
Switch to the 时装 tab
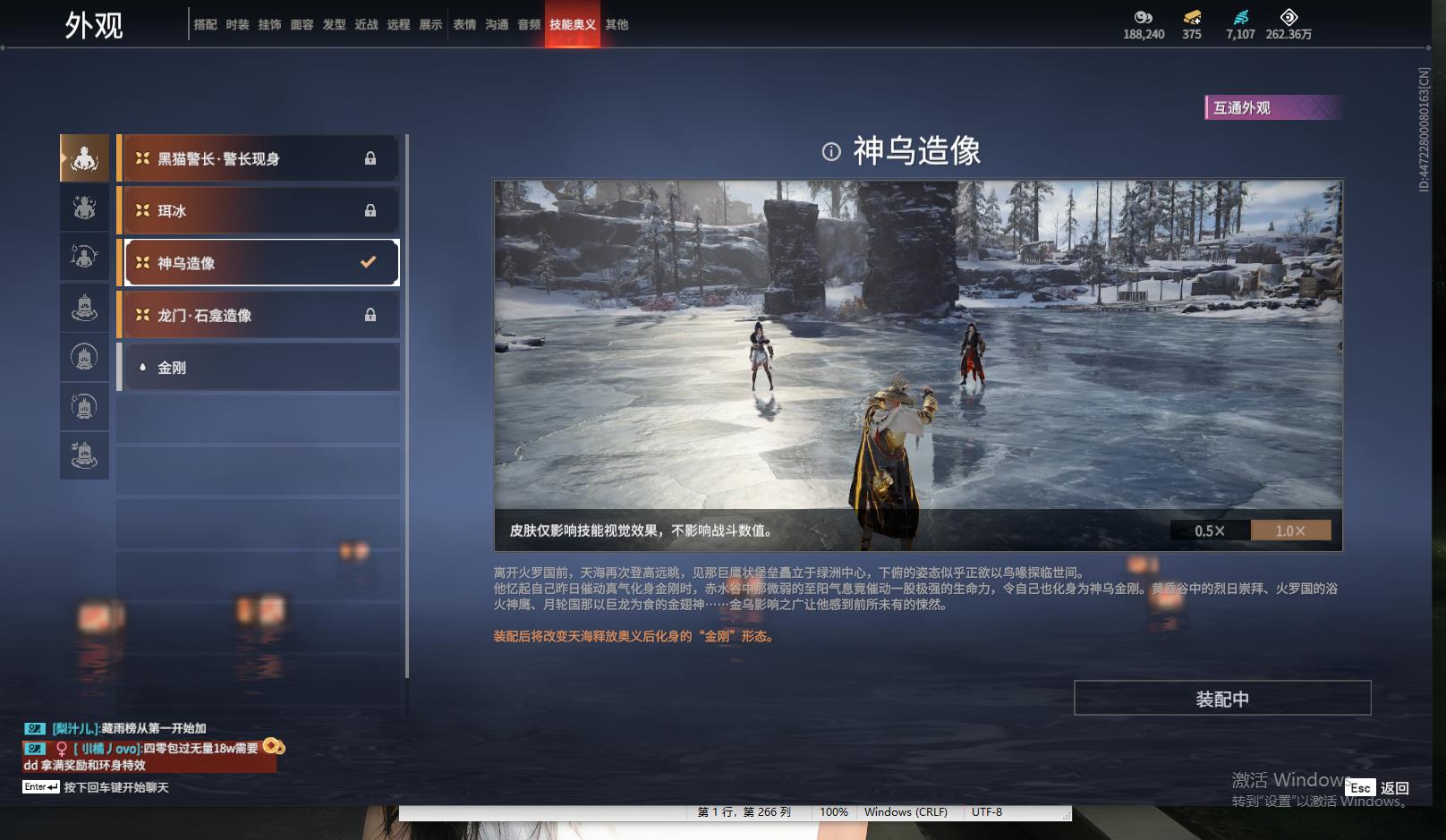[237, 24]
